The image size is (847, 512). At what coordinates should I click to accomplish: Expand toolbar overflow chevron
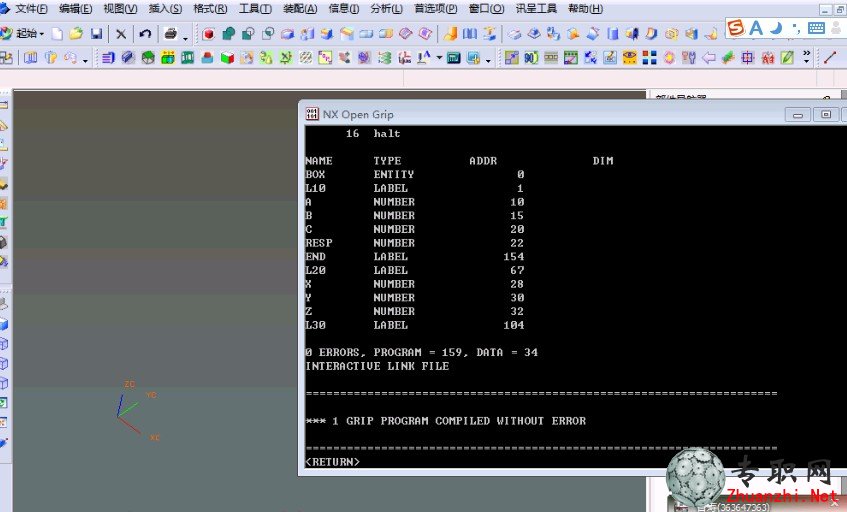tap(806, 56)
